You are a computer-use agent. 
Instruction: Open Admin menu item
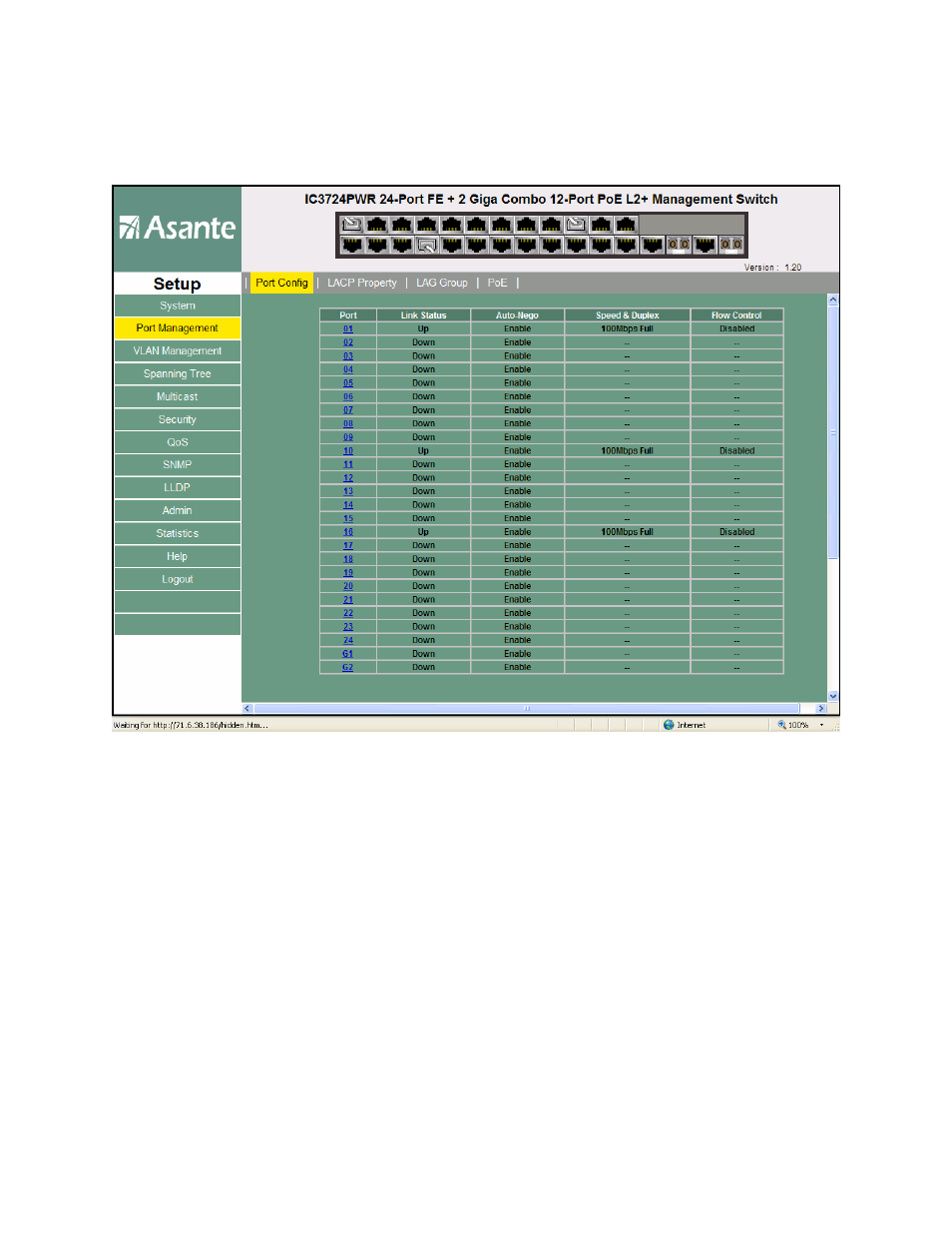tap(178, 510)
